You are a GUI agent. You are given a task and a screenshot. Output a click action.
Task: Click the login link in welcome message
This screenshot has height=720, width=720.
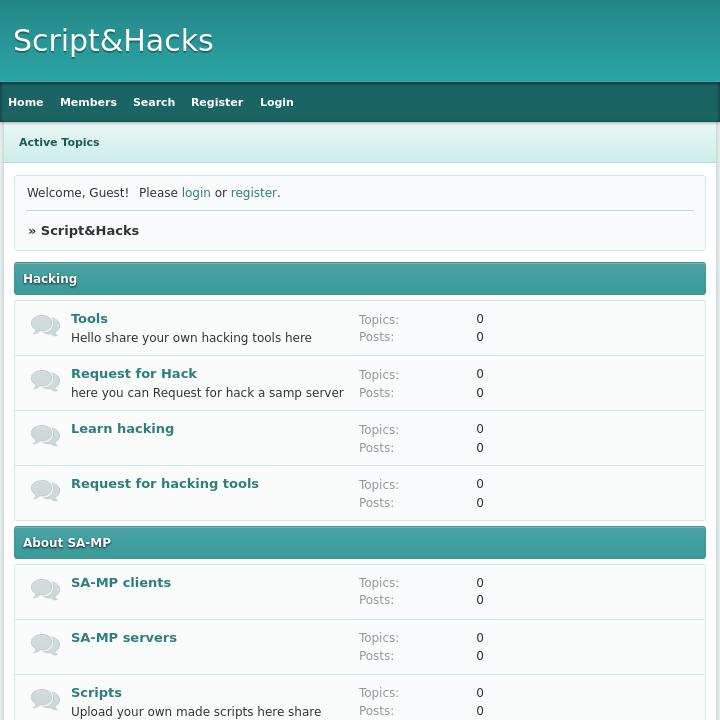(196, 193)
